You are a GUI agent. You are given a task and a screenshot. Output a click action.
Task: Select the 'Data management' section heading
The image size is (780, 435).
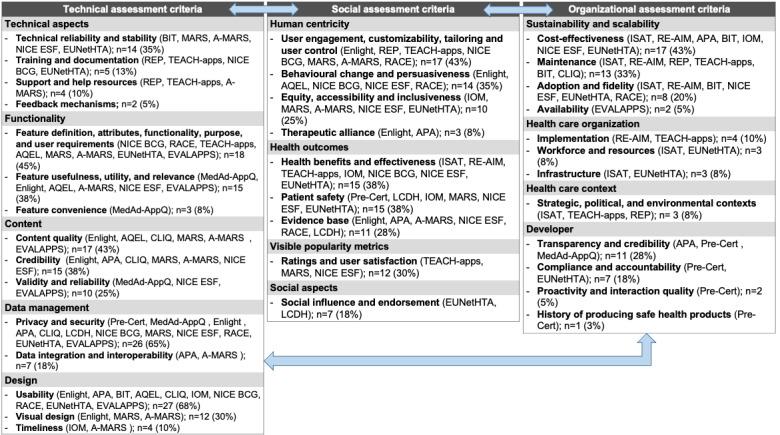(47, 308)
